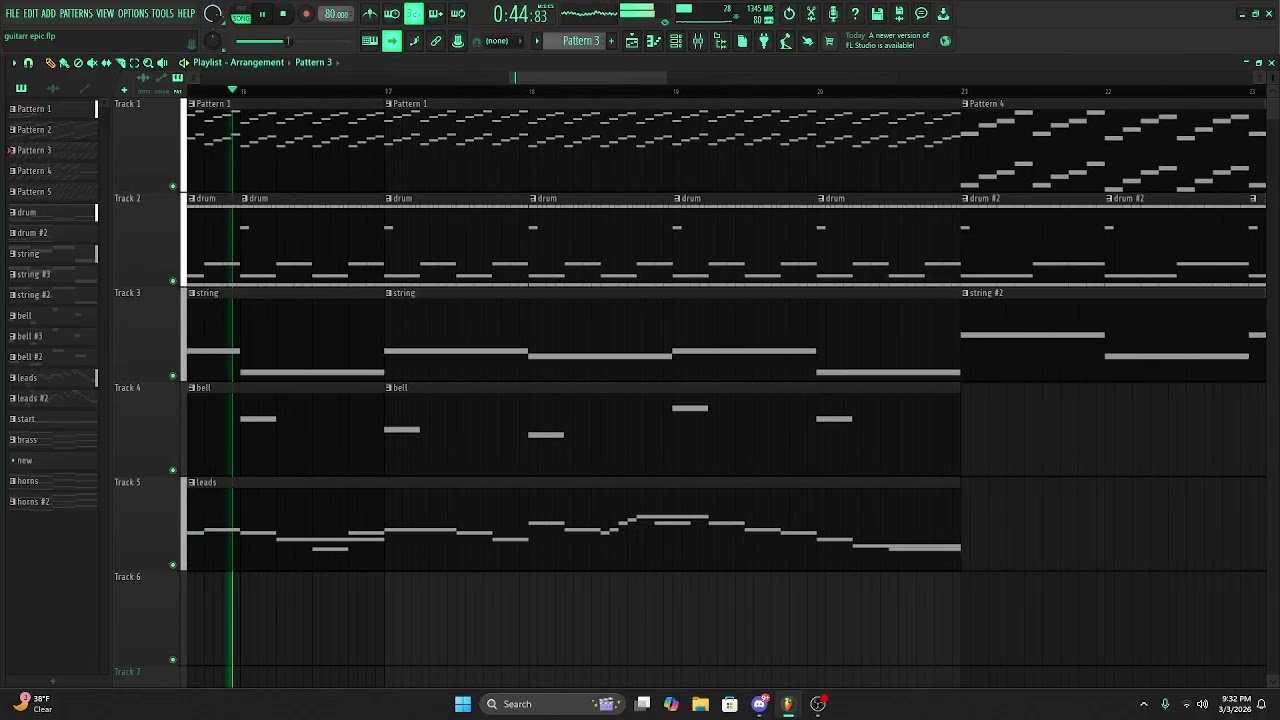
Task: Select the Mute tool in playlist toolbar
Action: [x=92, y=63]
